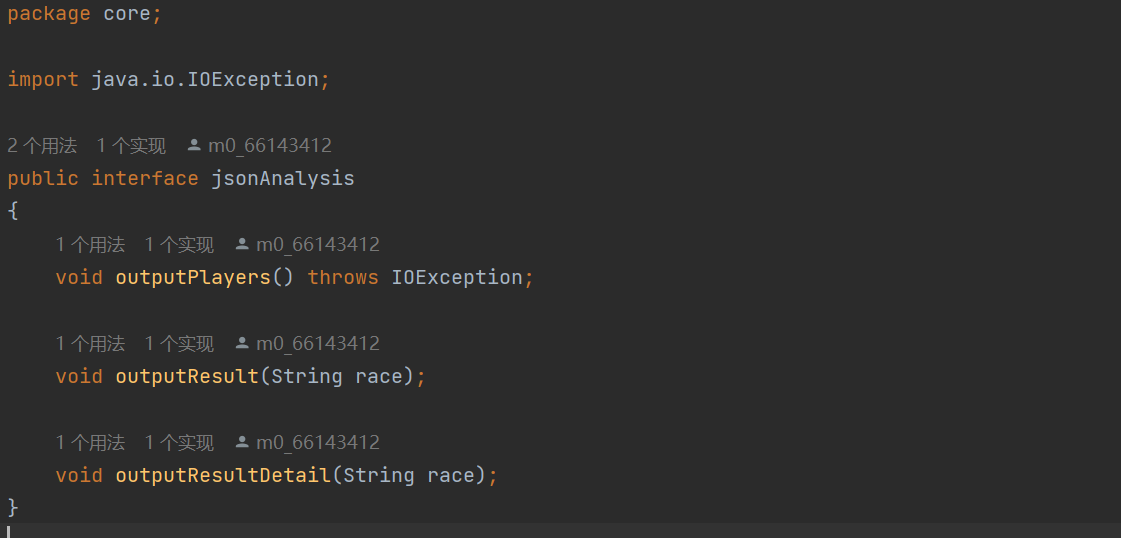Show '1 个用法' above outputPlayers
This screenshot has width=1121, height=538.
click(91, 244)
